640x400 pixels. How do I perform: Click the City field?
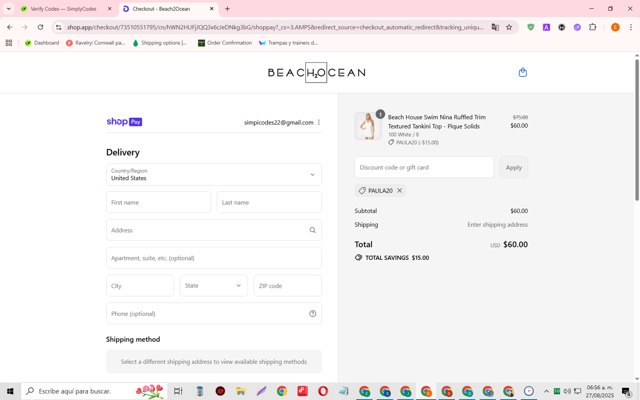[140, 286]
